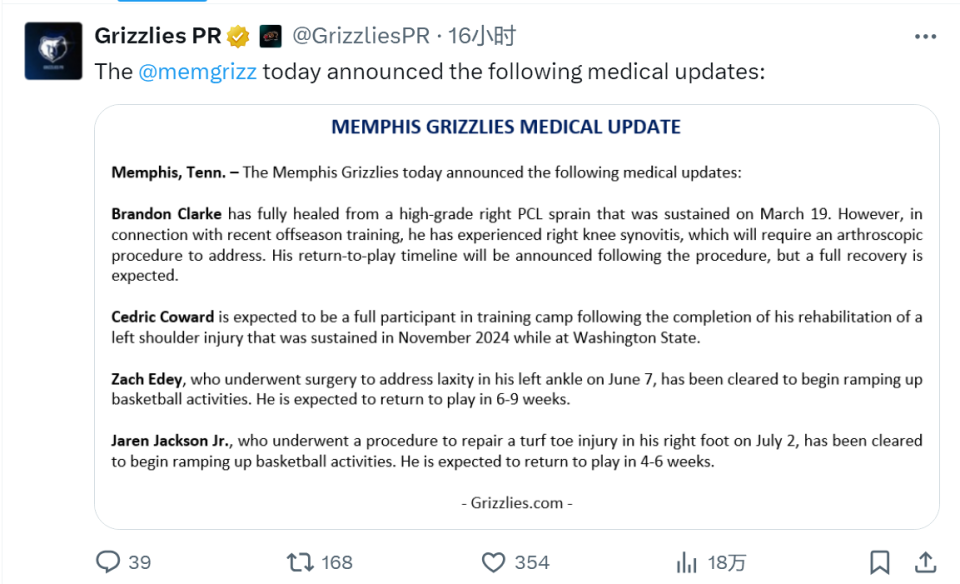Open the reply comment icon
The width and height of the screenshot is (960, 584).
[x=108, y=561]
